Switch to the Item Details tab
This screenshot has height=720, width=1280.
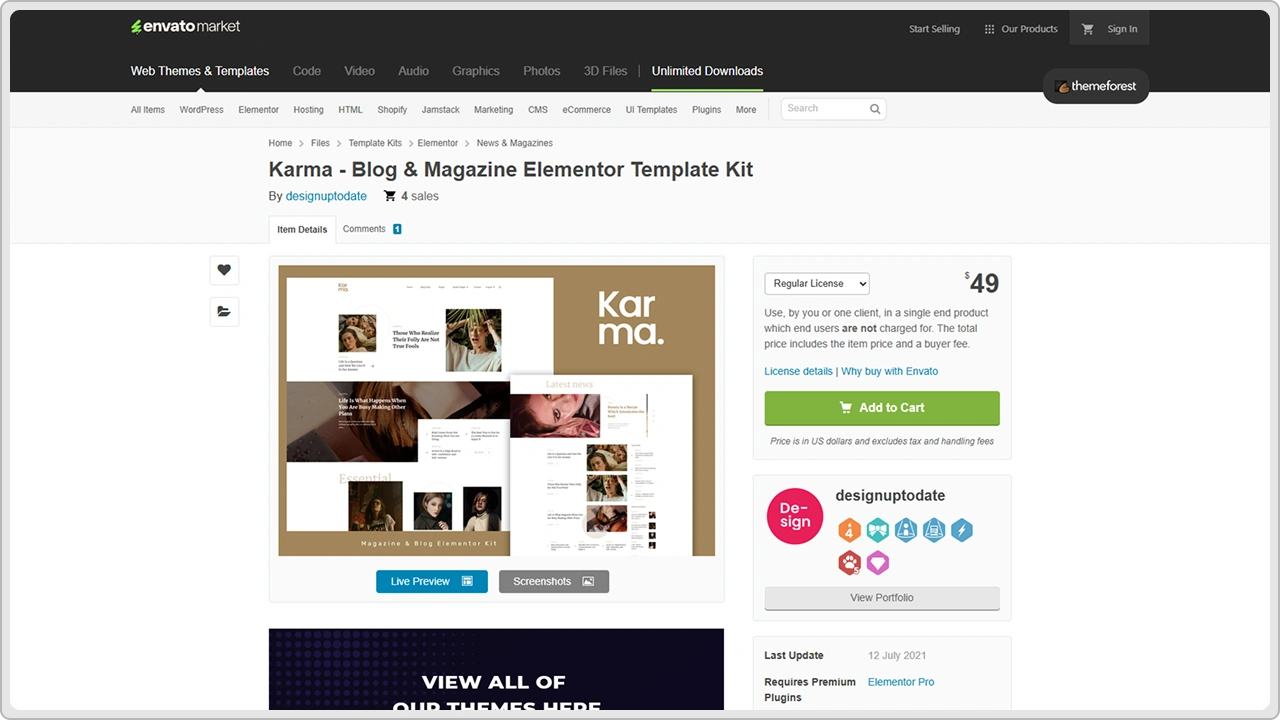click(302, 229)
